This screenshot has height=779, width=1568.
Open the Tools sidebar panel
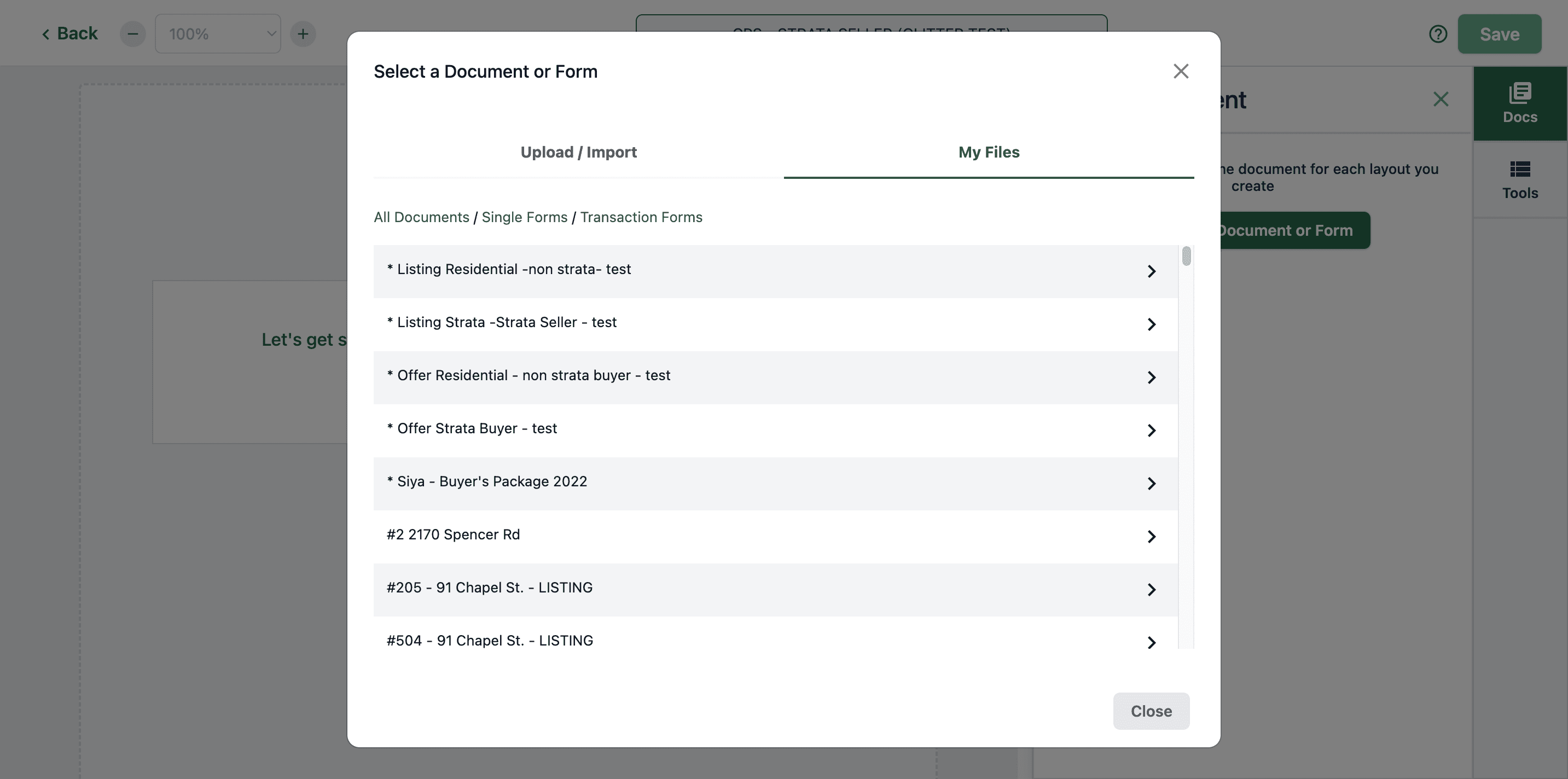1520,180
